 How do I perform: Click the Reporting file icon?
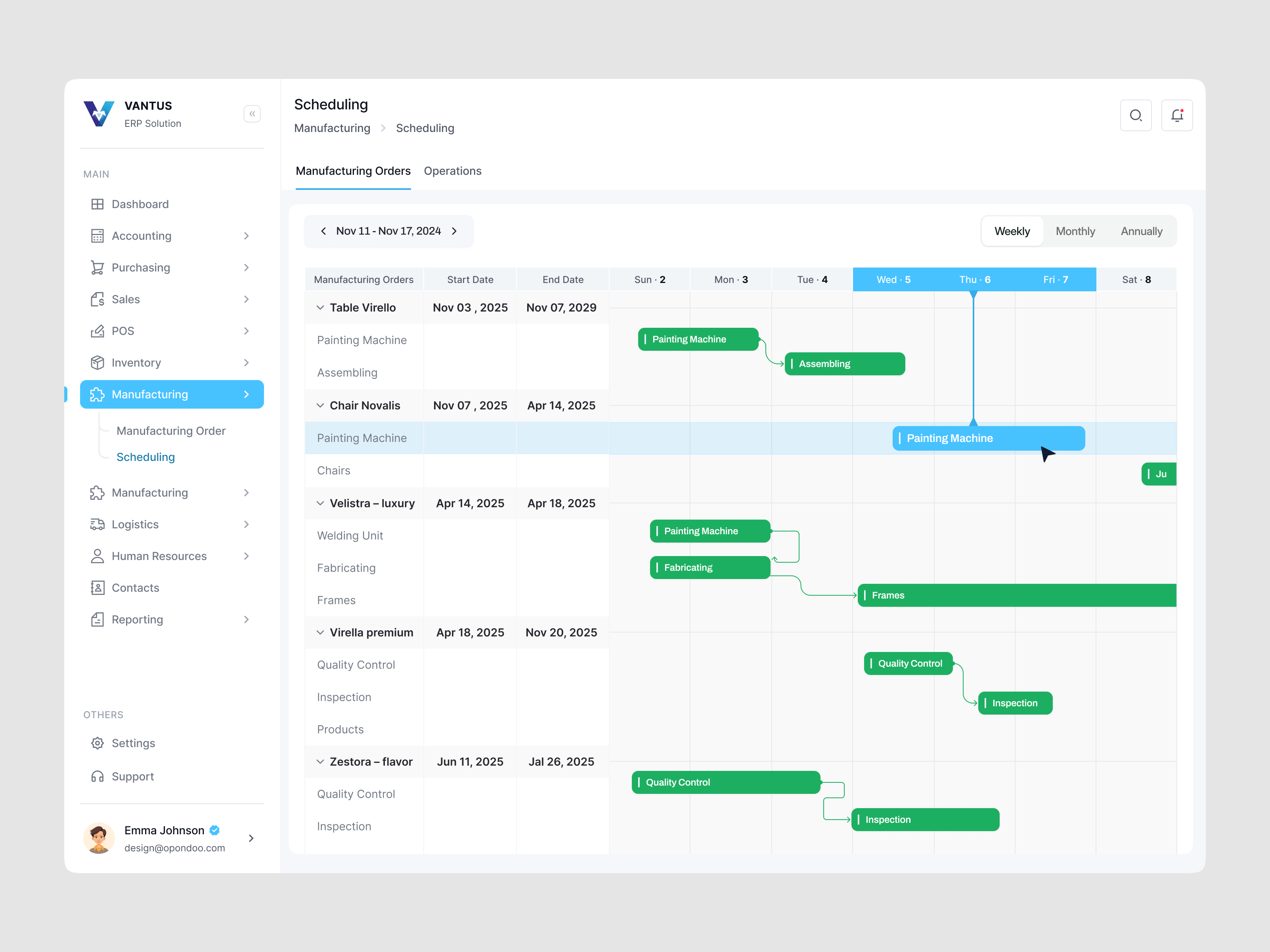click(98, 619)
